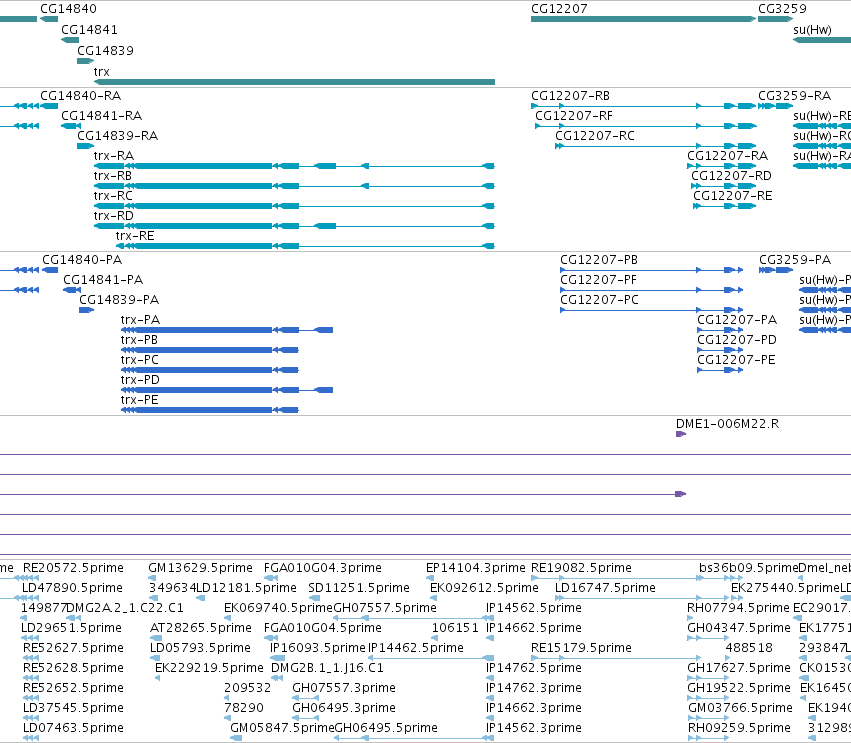This screenshot has height=743, width=851.
Task: Select CG12207-PD protein label
Action: (737, 341)
